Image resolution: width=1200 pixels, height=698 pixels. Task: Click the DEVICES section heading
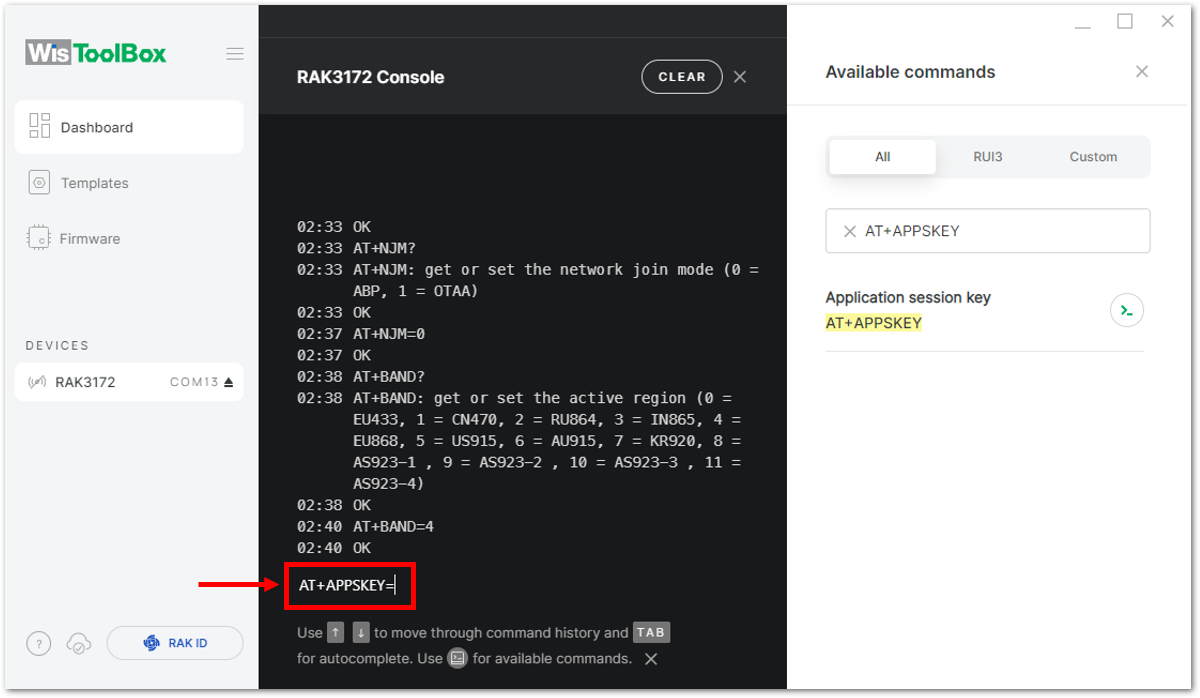57,345
